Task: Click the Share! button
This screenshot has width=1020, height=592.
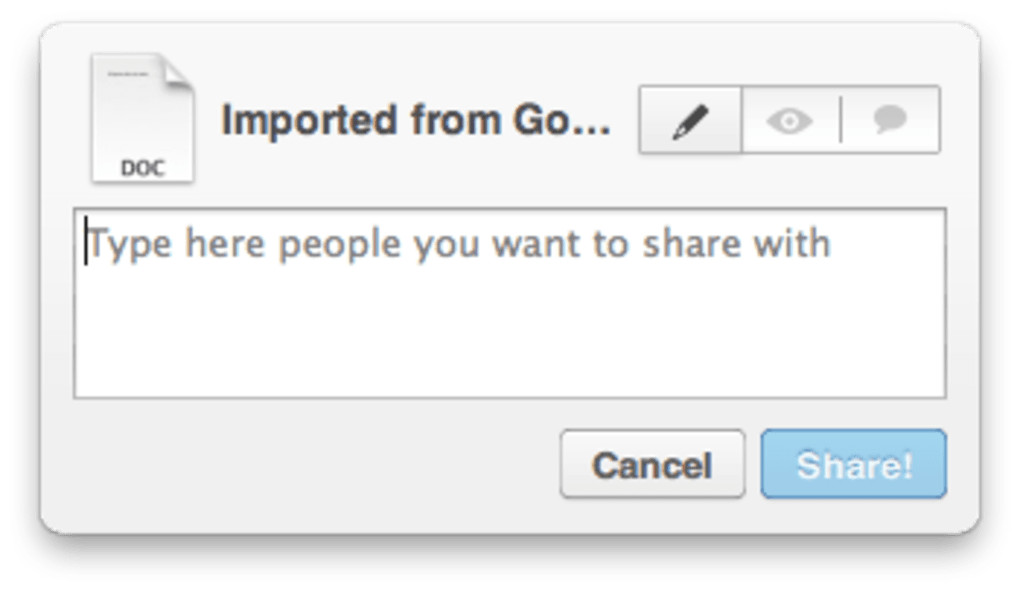Action: 853,464
